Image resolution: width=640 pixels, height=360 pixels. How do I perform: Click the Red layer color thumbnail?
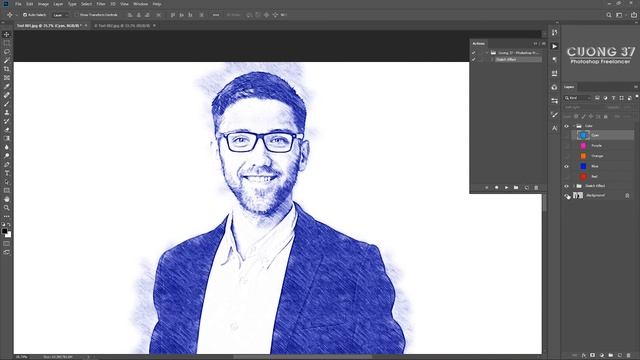[583, 177]
